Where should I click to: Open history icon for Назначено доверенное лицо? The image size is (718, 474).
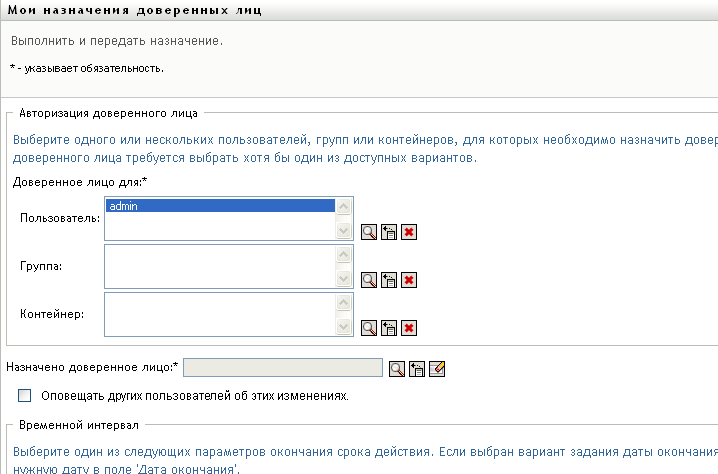pyautogui.click(x=417, y=368)
